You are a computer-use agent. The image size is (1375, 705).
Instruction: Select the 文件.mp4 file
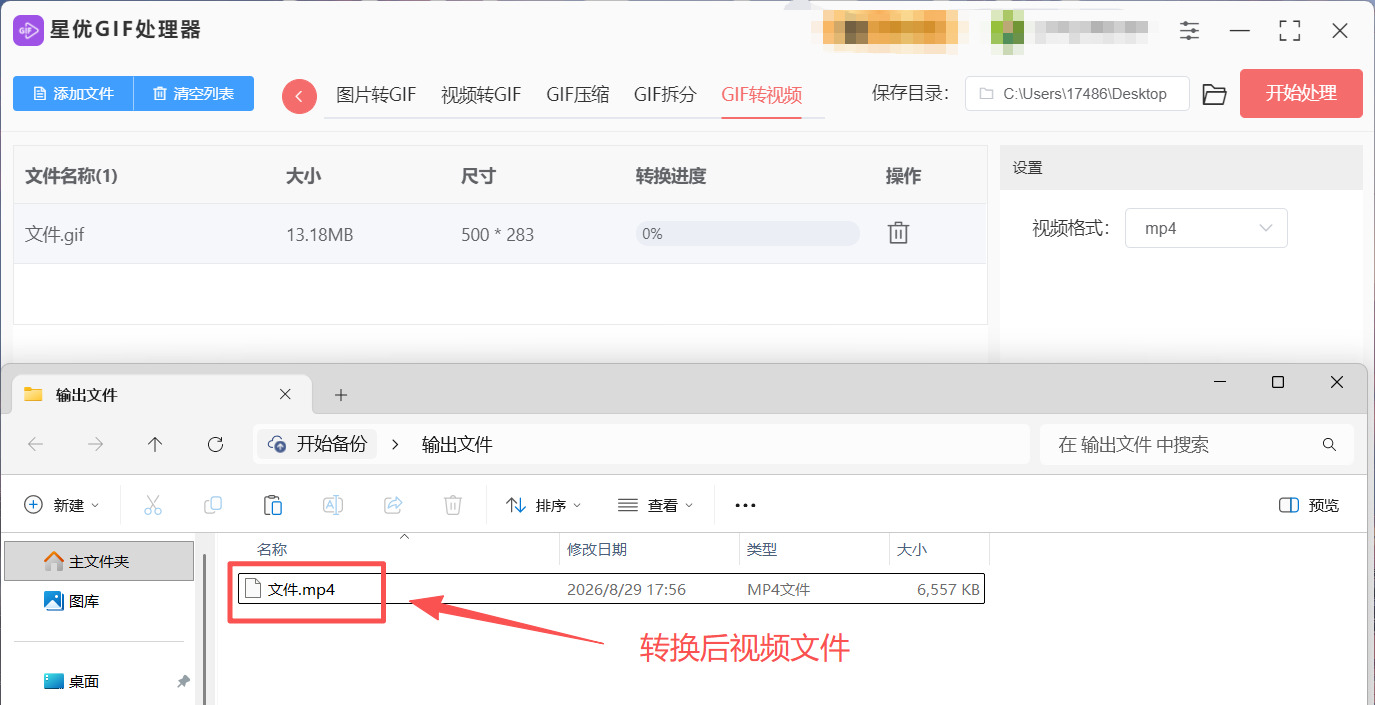tap(611, 589)
